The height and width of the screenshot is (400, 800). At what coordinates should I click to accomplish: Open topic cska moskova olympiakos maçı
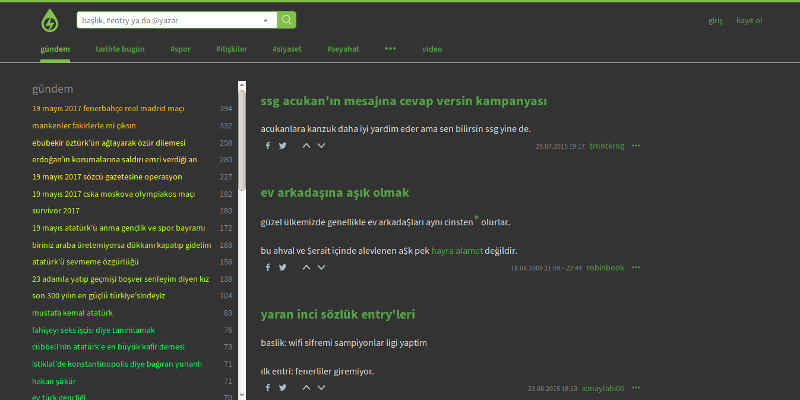click(113, 194)
